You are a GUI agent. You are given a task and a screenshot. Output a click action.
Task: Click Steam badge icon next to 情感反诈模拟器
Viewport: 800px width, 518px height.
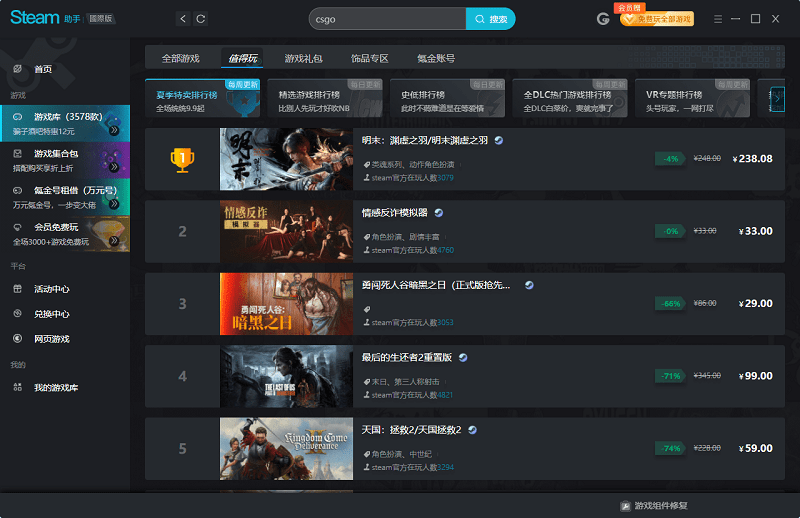coord(438,213)
